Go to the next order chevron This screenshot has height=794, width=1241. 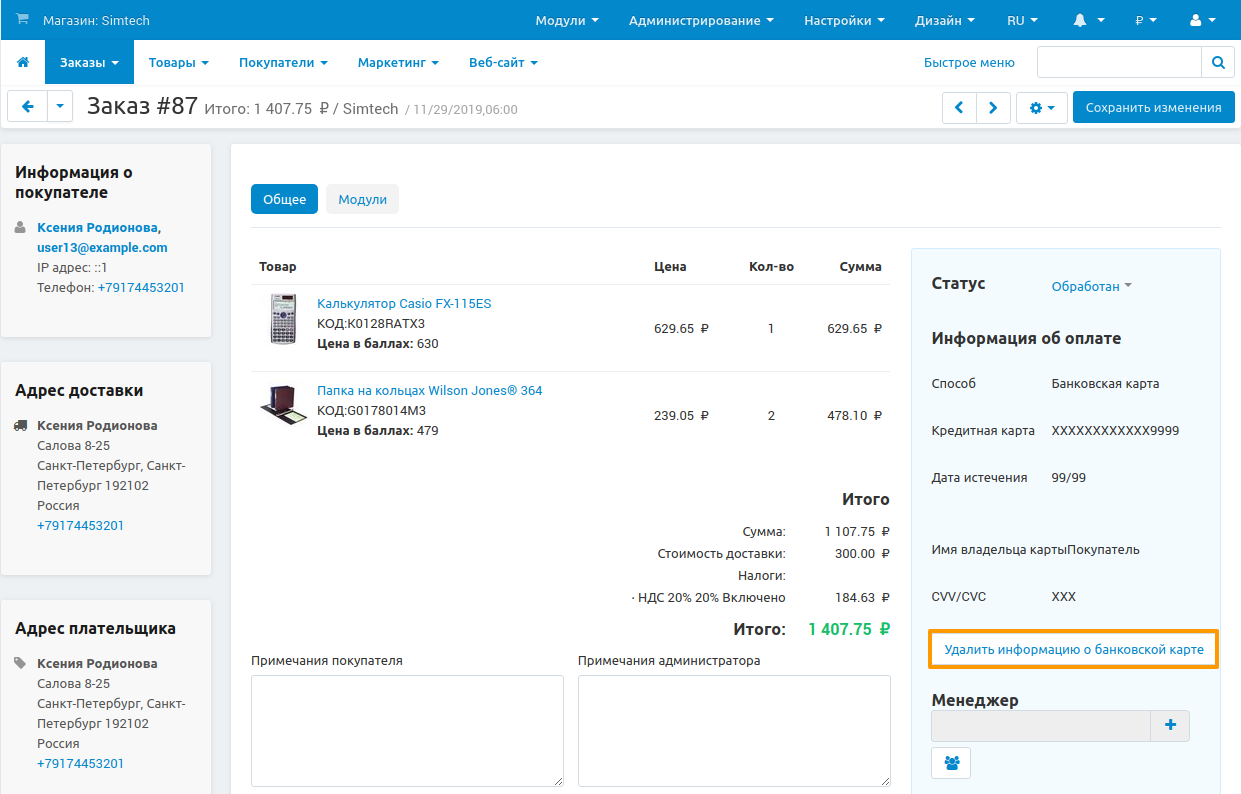992,108
